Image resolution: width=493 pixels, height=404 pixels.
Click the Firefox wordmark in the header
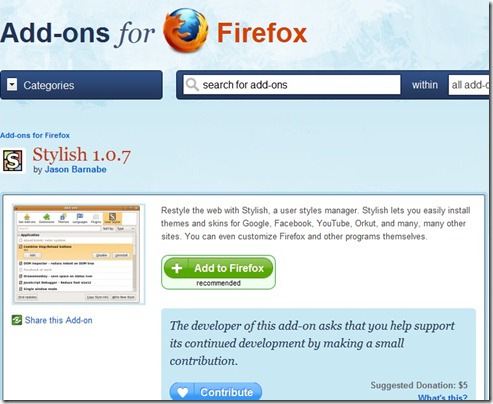(x=262, y=33)
